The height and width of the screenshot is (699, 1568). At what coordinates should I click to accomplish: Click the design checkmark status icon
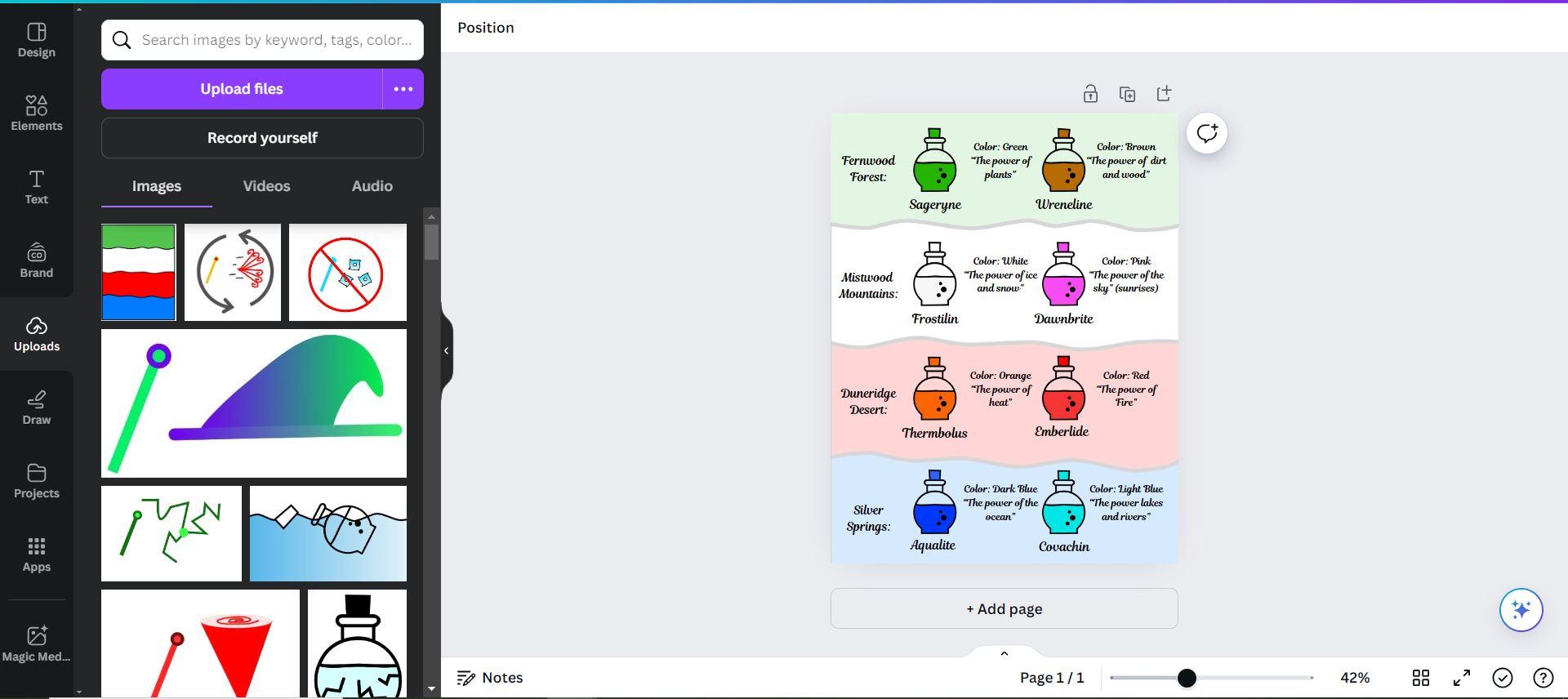(x=1503, y=678)
